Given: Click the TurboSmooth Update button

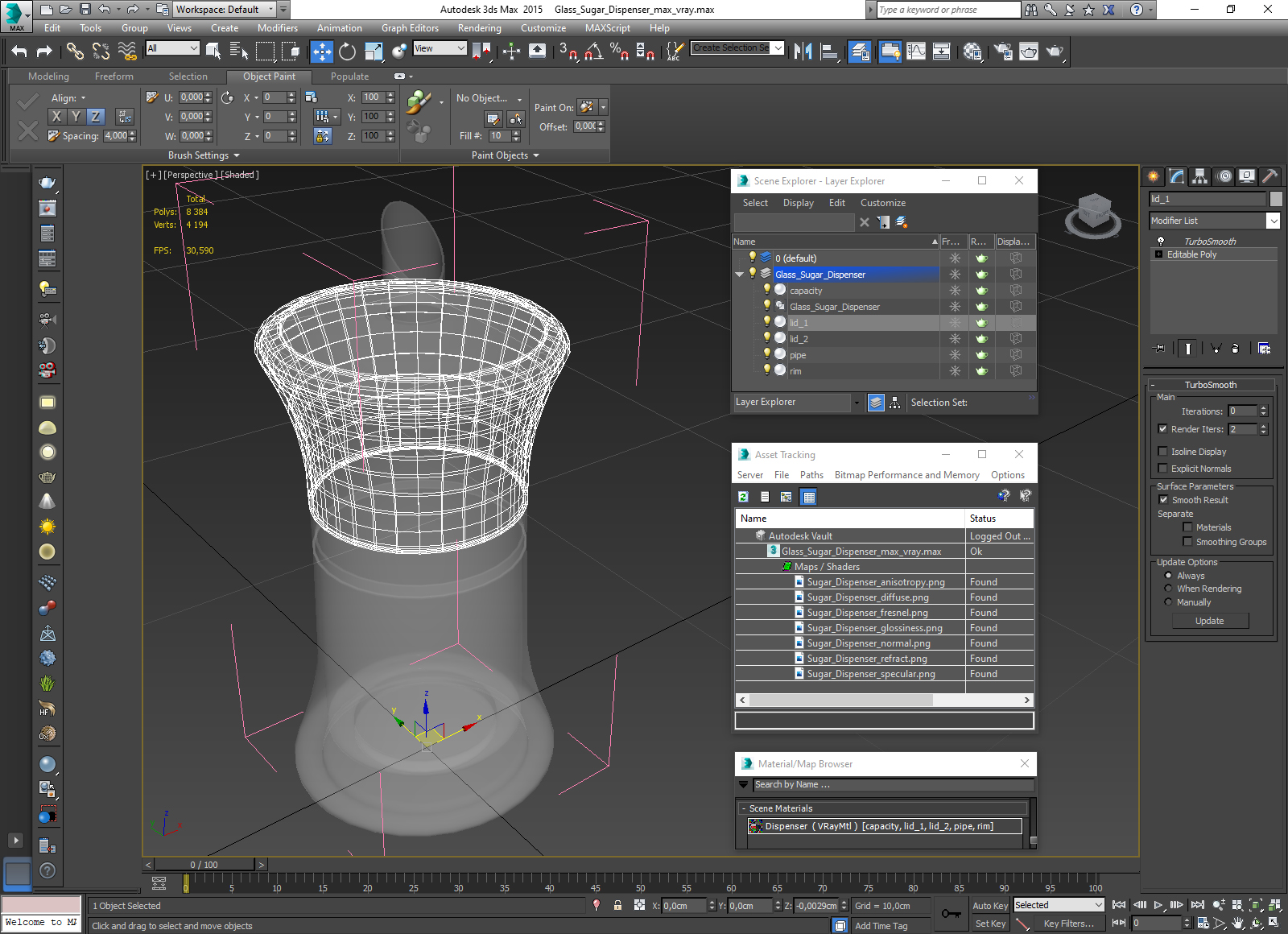Looking at the screenshot, I should (x=1209, y=621).
